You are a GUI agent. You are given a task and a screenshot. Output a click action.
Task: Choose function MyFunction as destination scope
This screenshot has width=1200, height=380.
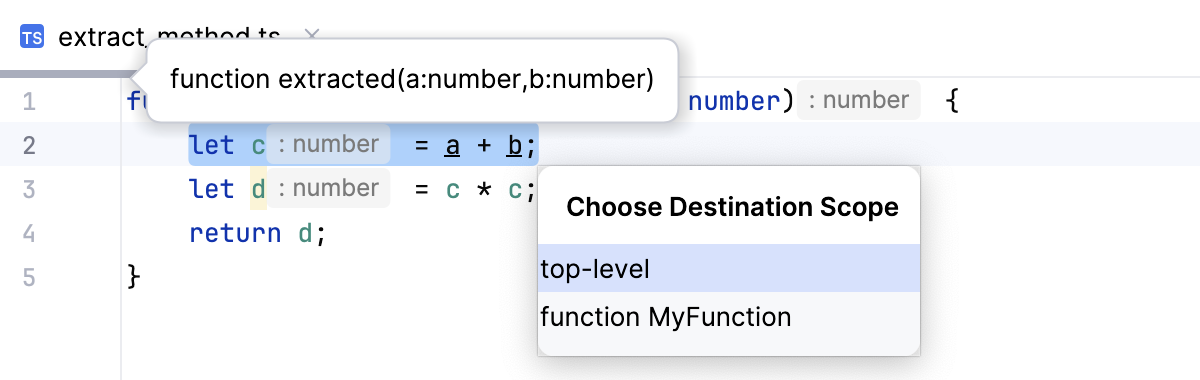coord(729,317)
